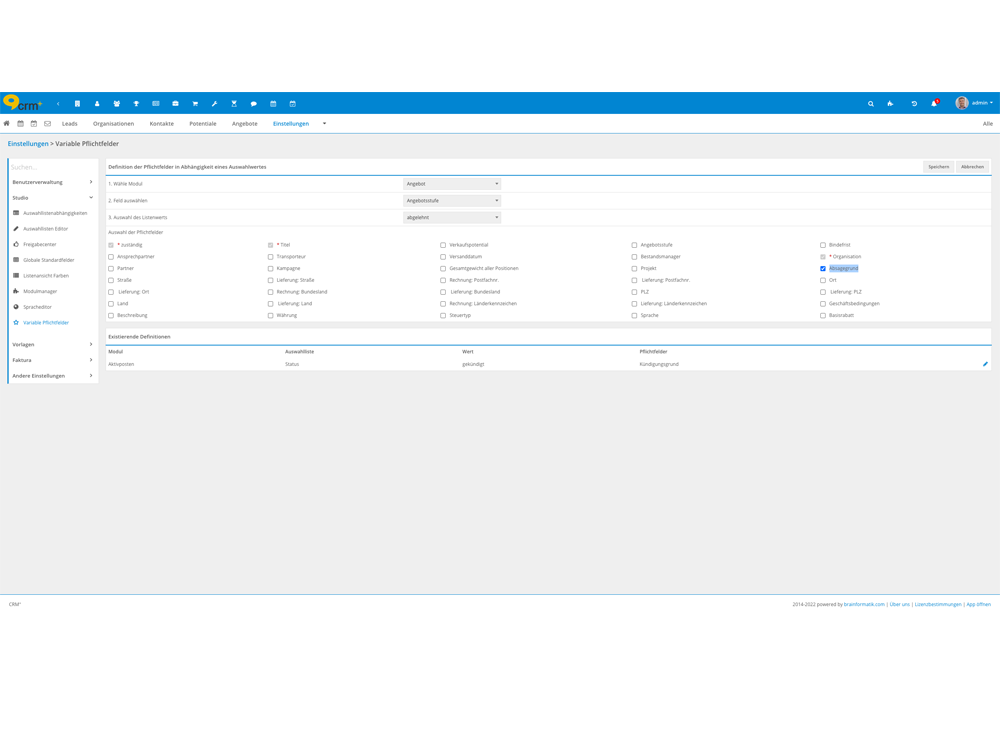Disable the Absagegrund checkbox
The height and width of the screenshot is (750, 1000).
[x=824, y=268]
